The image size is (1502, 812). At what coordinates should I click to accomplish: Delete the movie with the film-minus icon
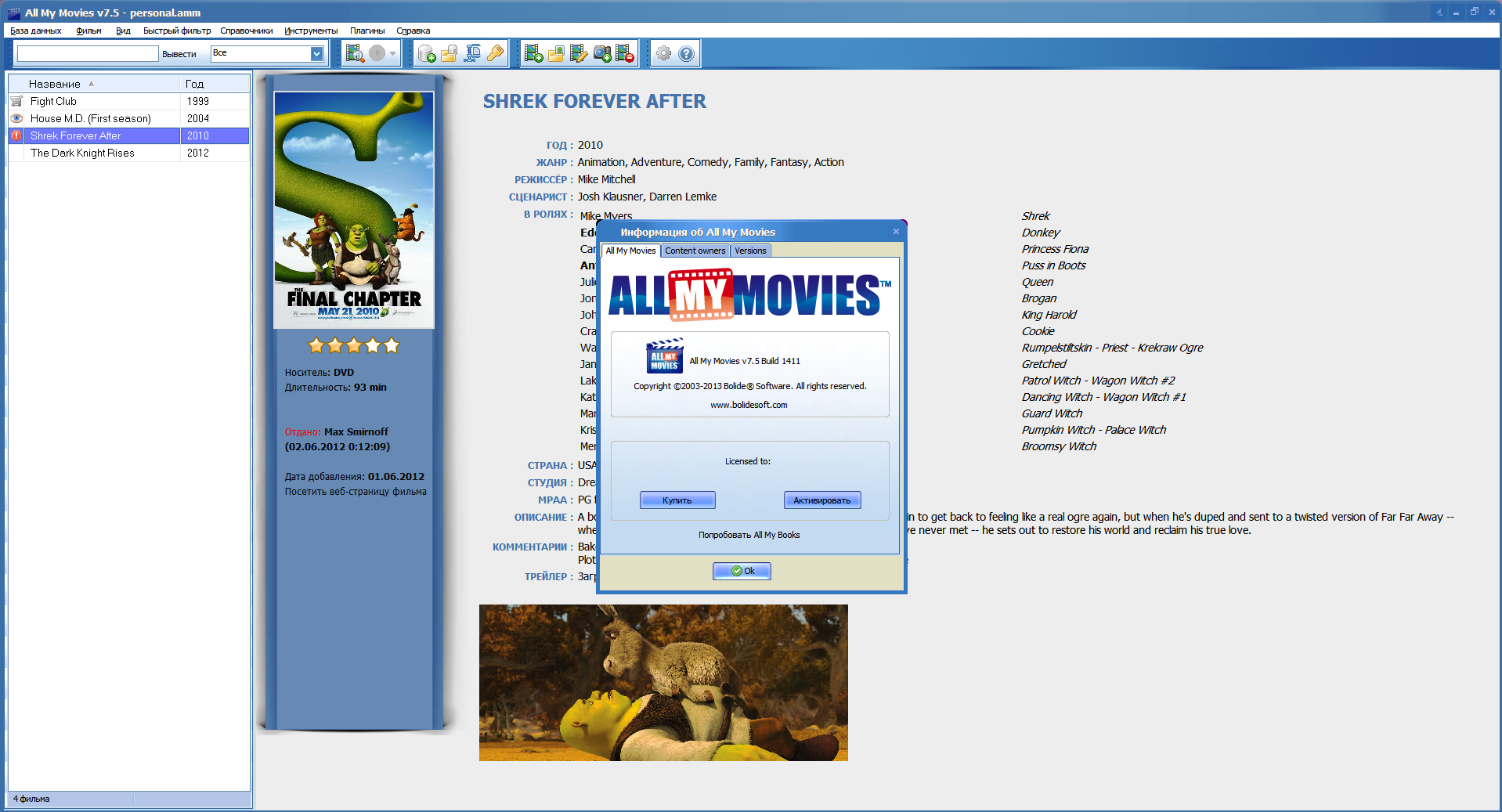point(625,53)
